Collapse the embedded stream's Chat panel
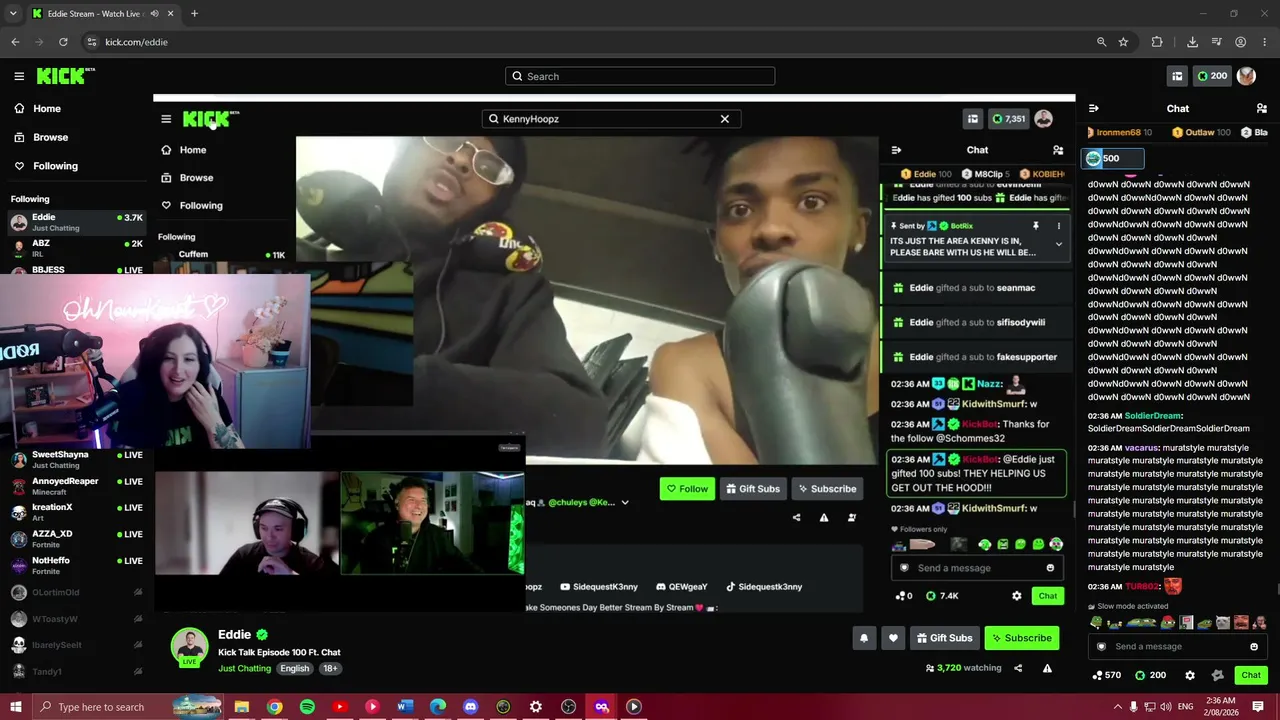This screenshot has width=1280, height=720. [x=896, y=150]
